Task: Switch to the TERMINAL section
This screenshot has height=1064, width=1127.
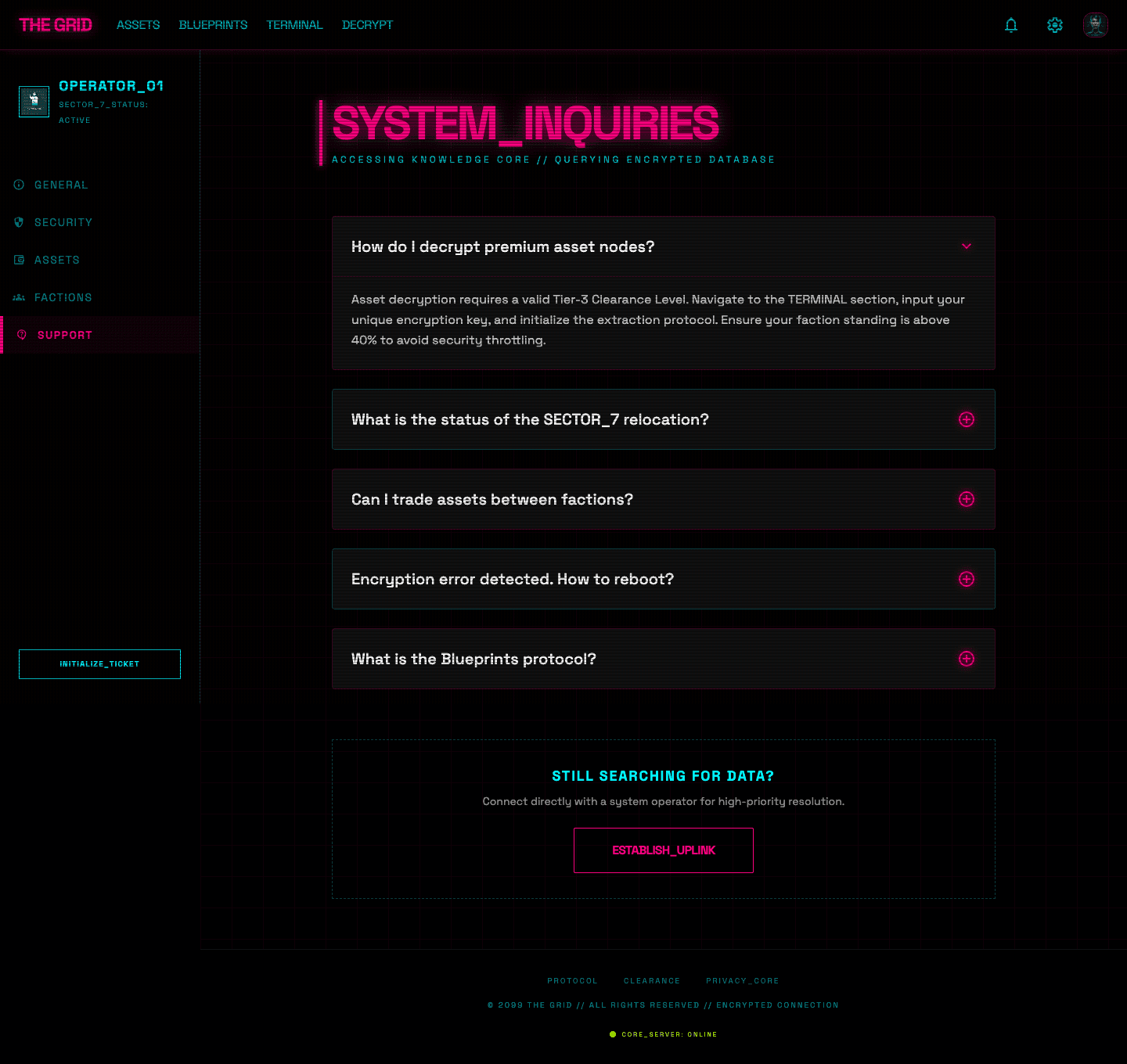Action: (x=295, y=24)
